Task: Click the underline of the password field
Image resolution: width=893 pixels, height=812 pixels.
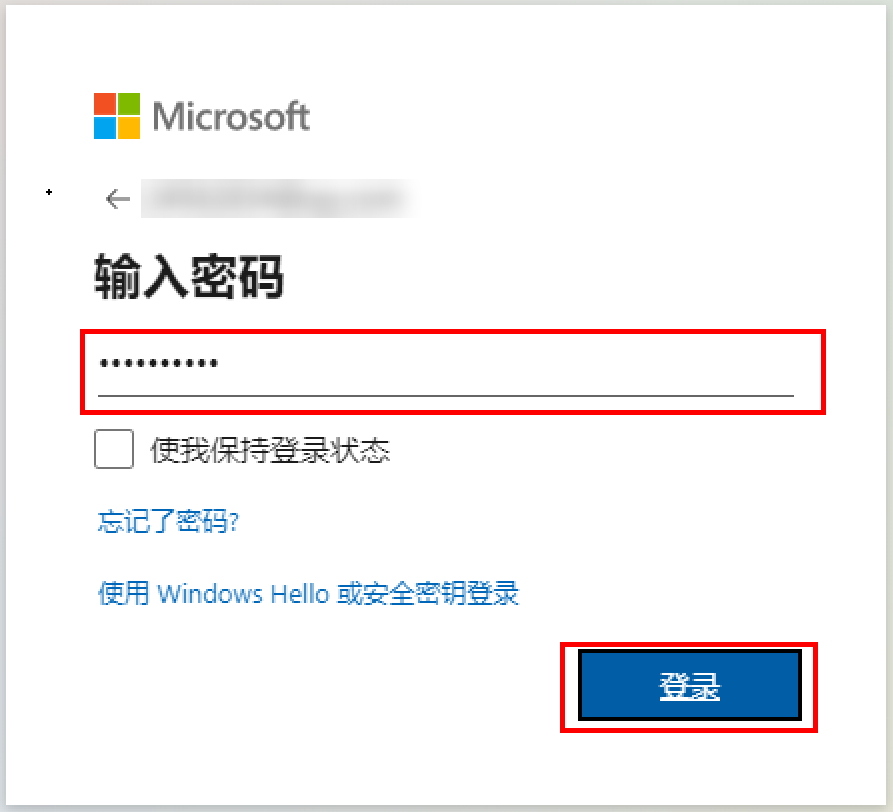Action: point(446,395)
